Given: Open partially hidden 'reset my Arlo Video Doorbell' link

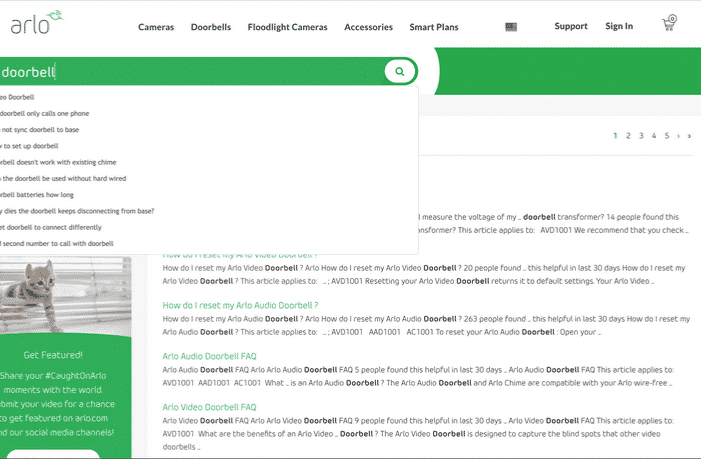Looking at the screenshot, I should [x=240, y=257].
